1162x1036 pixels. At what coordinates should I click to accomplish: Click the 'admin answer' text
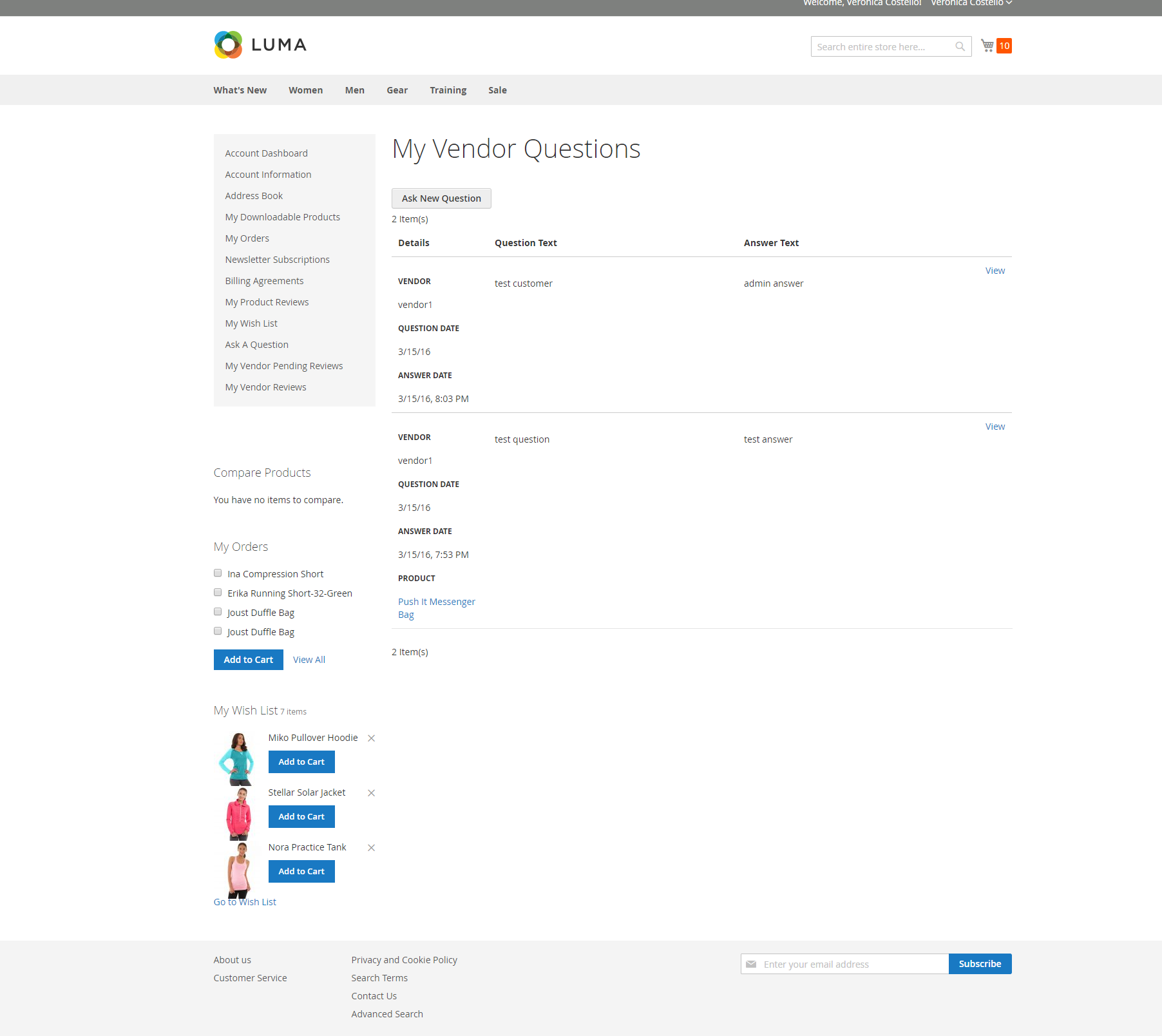click(774, 283)
